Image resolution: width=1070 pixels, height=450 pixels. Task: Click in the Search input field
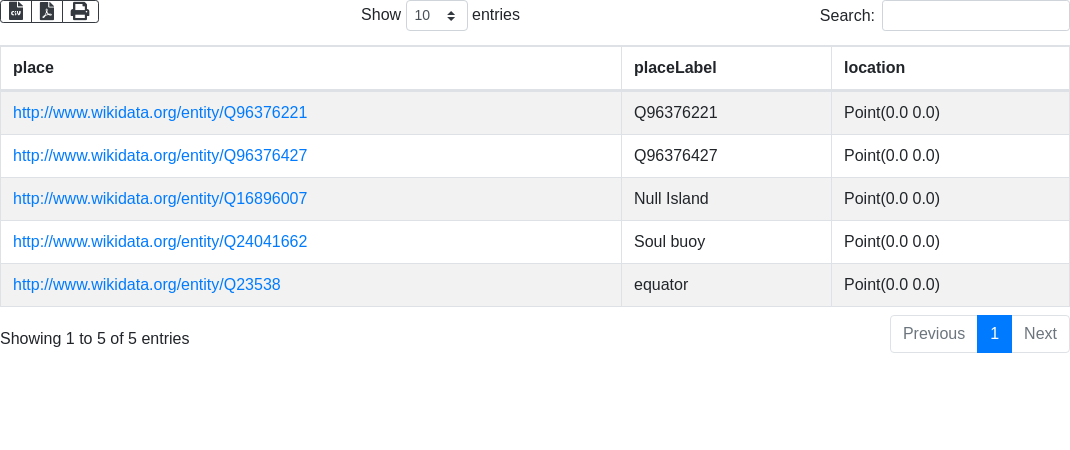[975, 16]
